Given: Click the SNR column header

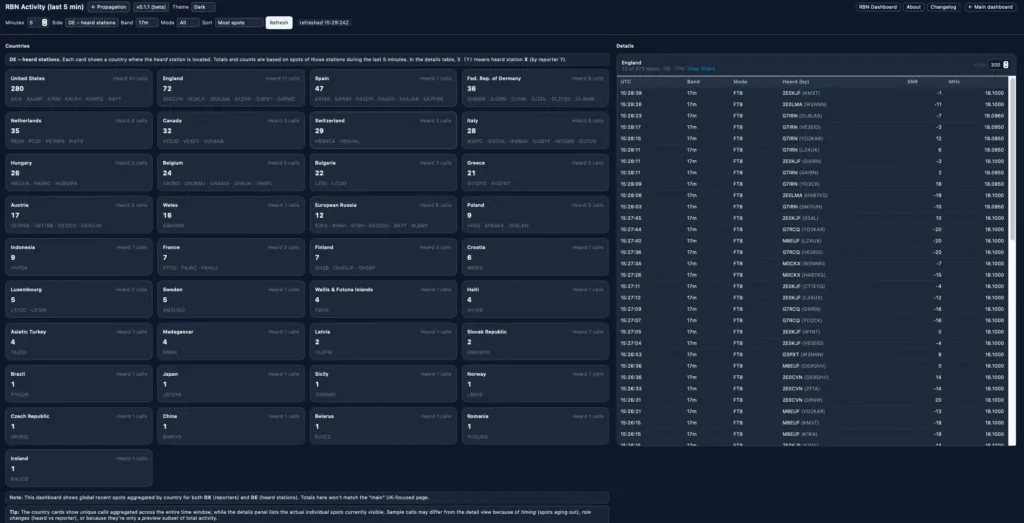Looking at the screenshot, I should click(x=912, y=81).
